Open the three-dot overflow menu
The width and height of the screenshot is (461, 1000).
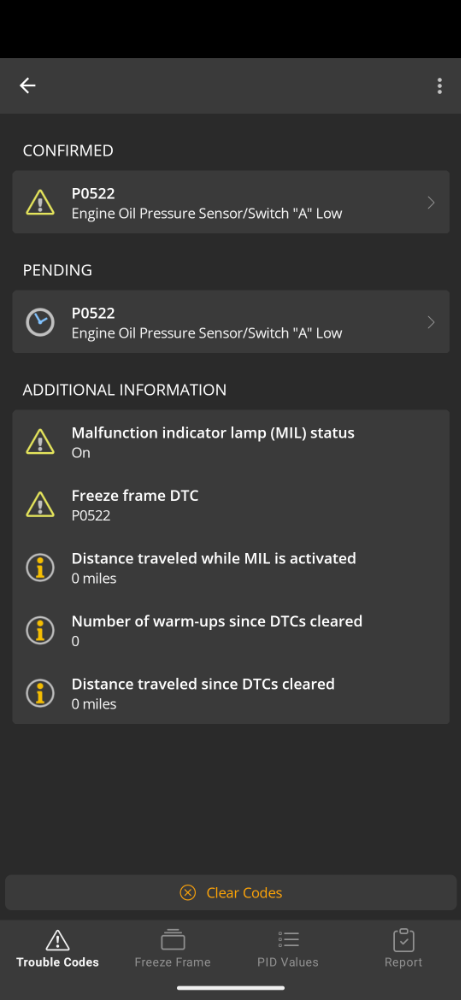tap(439, 86)
